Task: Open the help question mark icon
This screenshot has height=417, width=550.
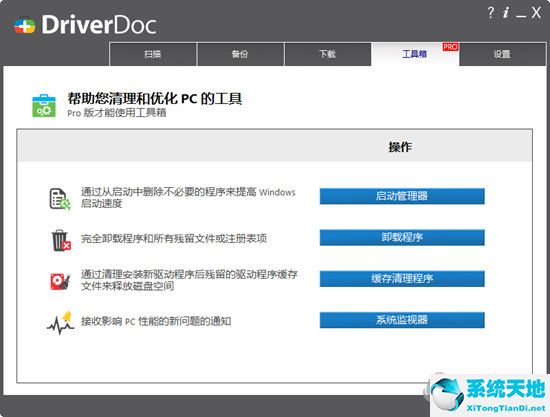Action: tap(491, 13)
